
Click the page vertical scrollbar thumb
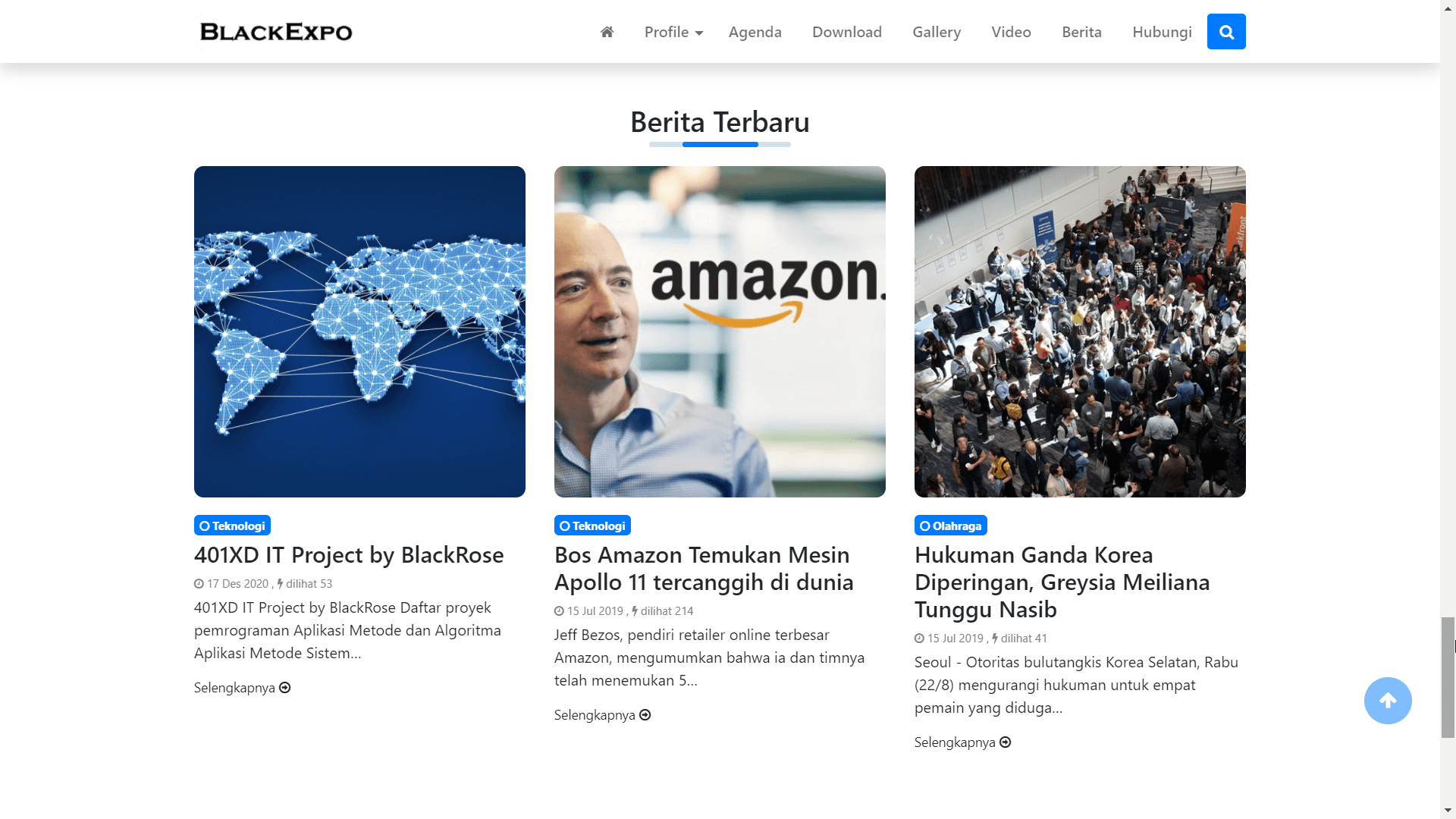(1448, 677)
